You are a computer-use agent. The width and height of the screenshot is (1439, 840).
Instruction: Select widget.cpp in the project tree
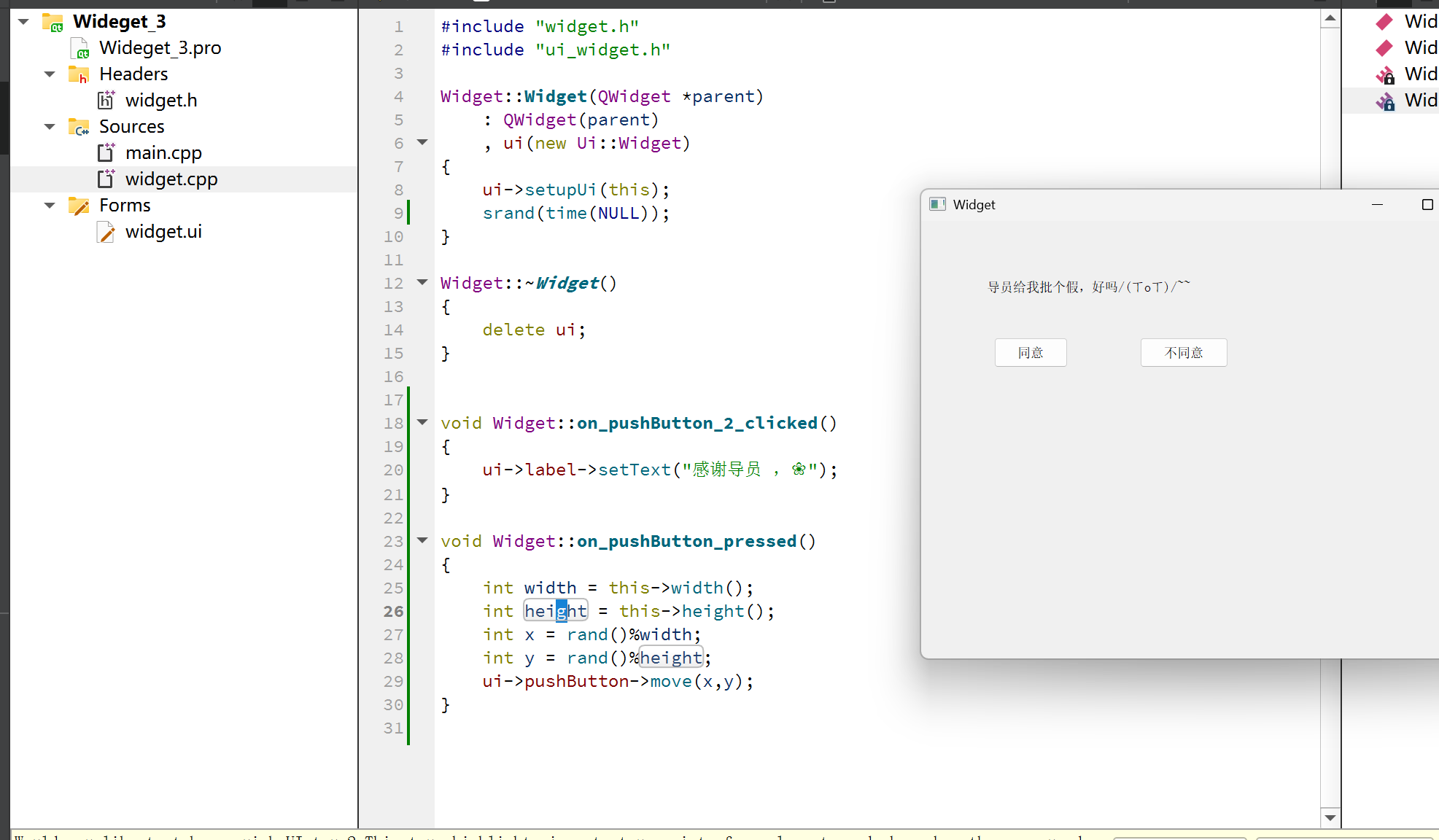[x=171, y=179]
